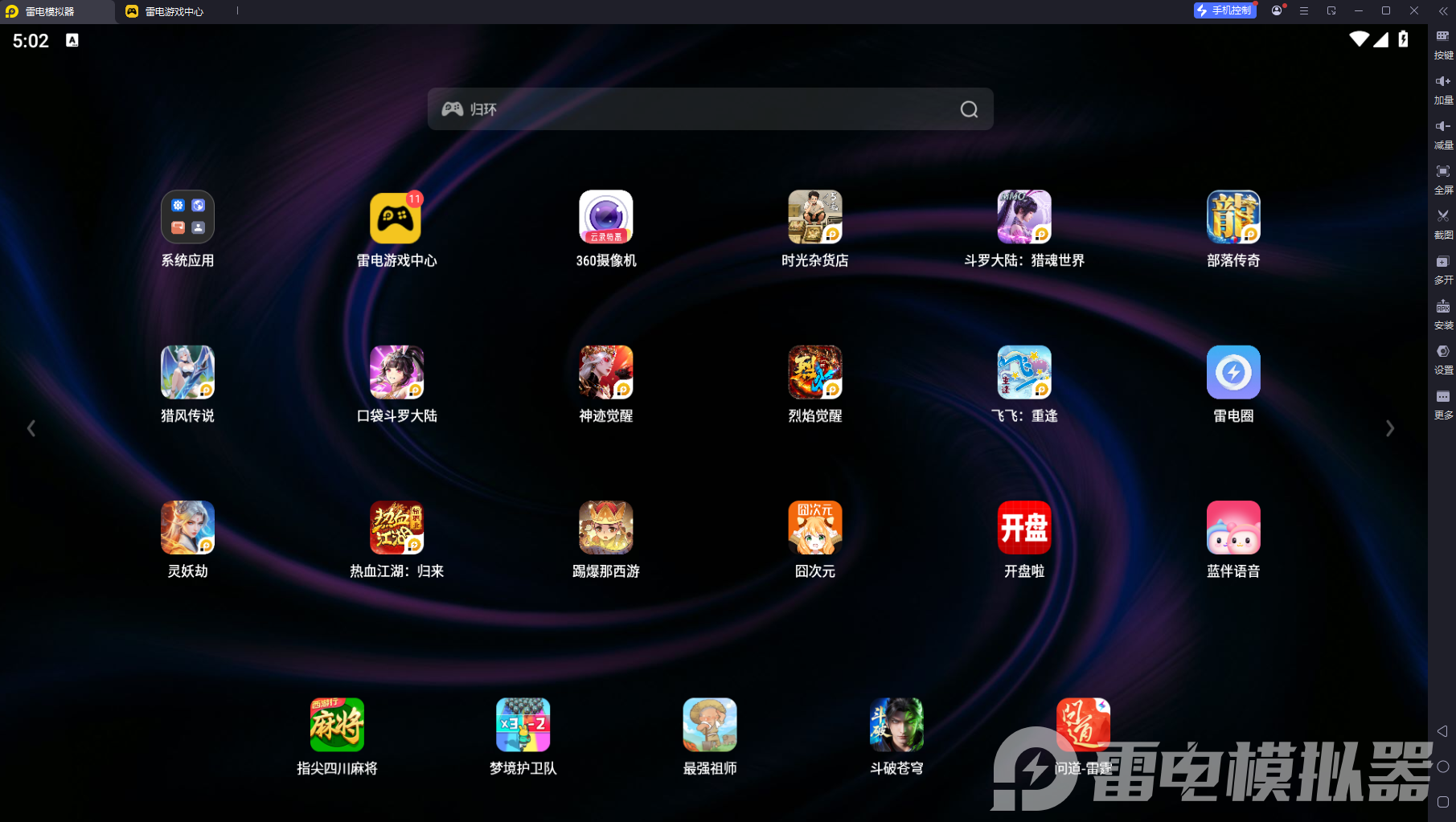Launch the 时光杂货店 game
Image resolution: width=1456 pixels, height=822 pixels.
click(x=814, y=217)
